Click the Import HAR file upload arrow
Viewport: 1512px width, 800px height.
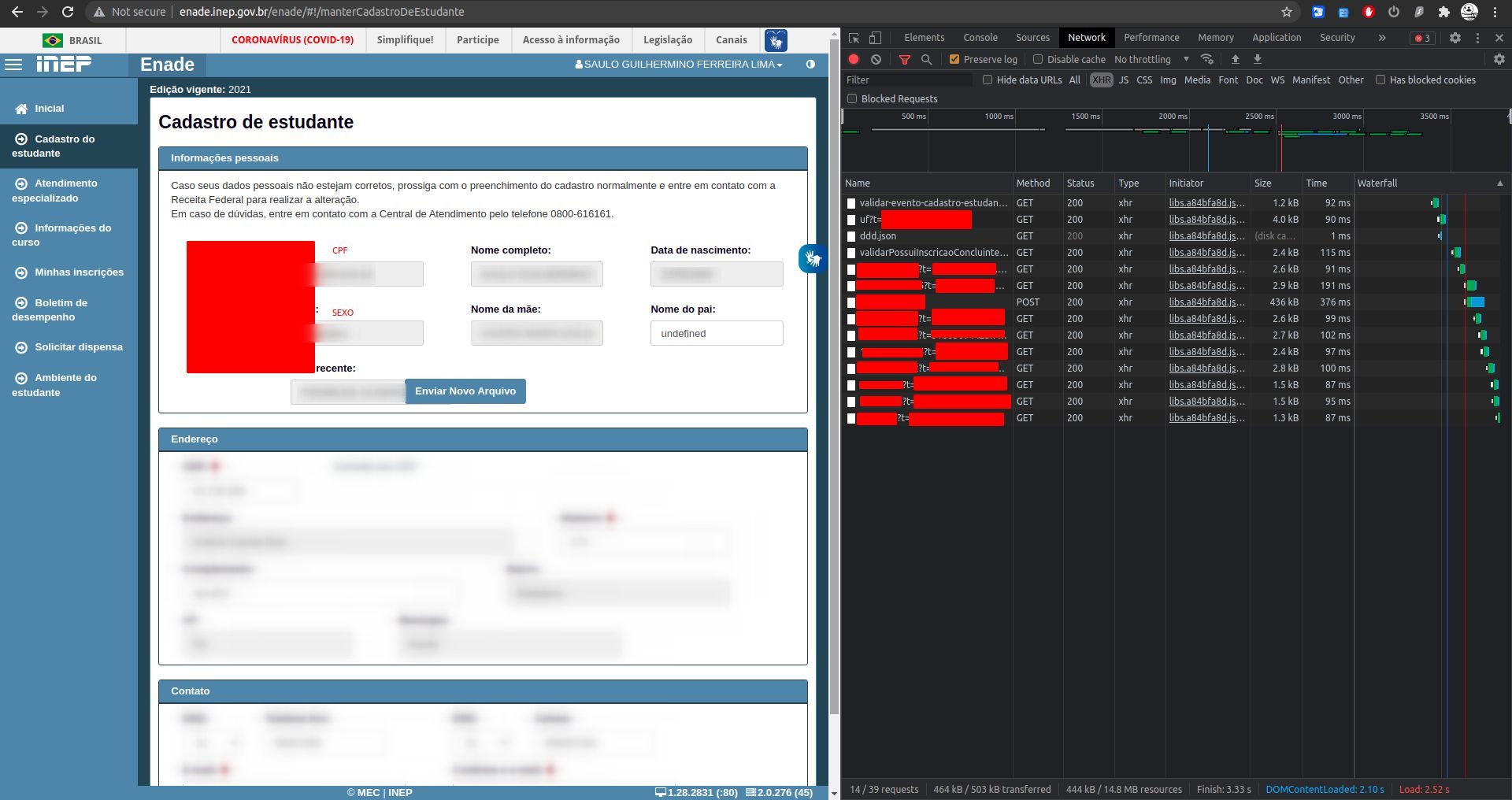tap(1235, 59)
